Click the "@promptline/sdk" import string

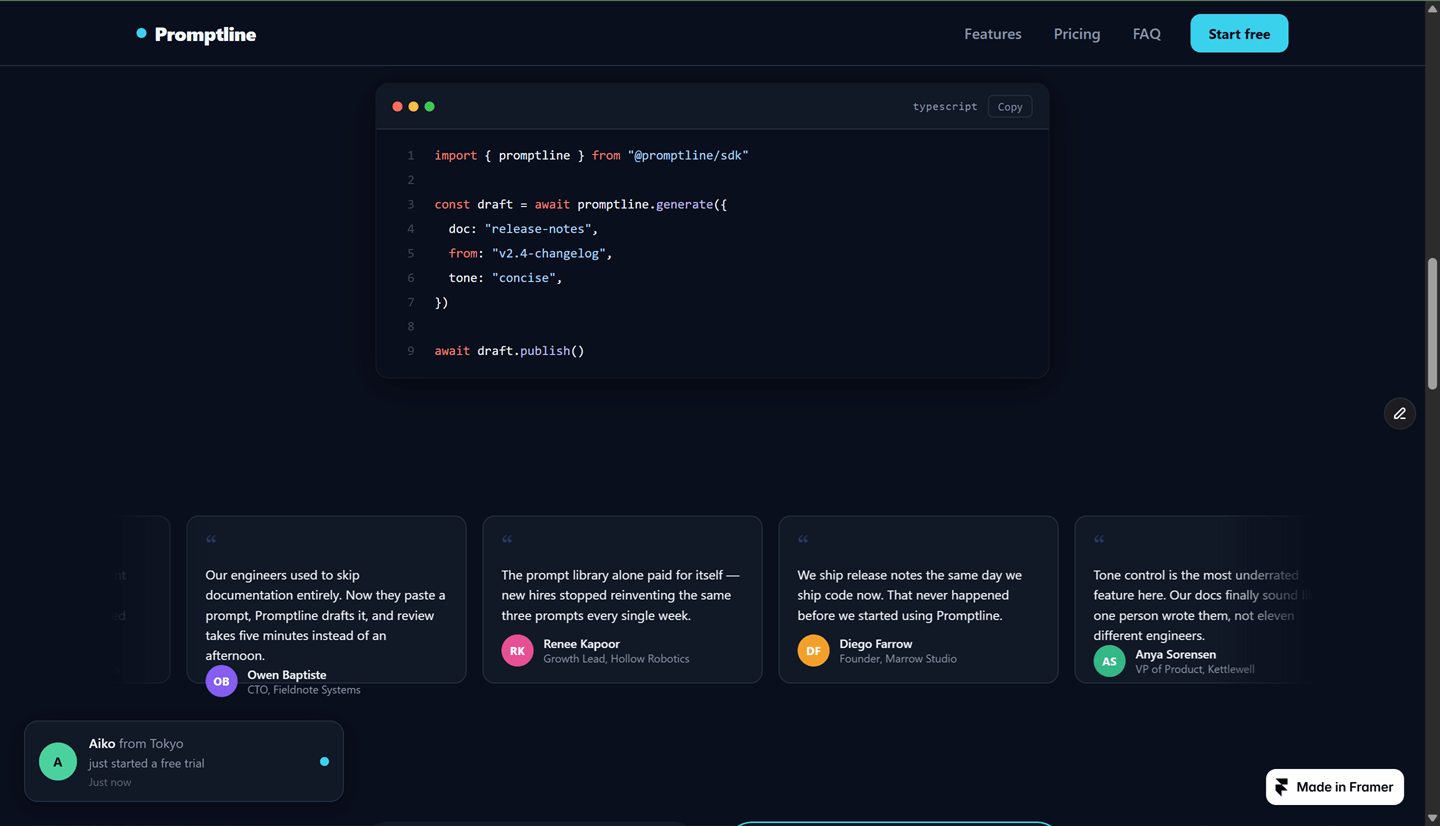tap(688, 155)
